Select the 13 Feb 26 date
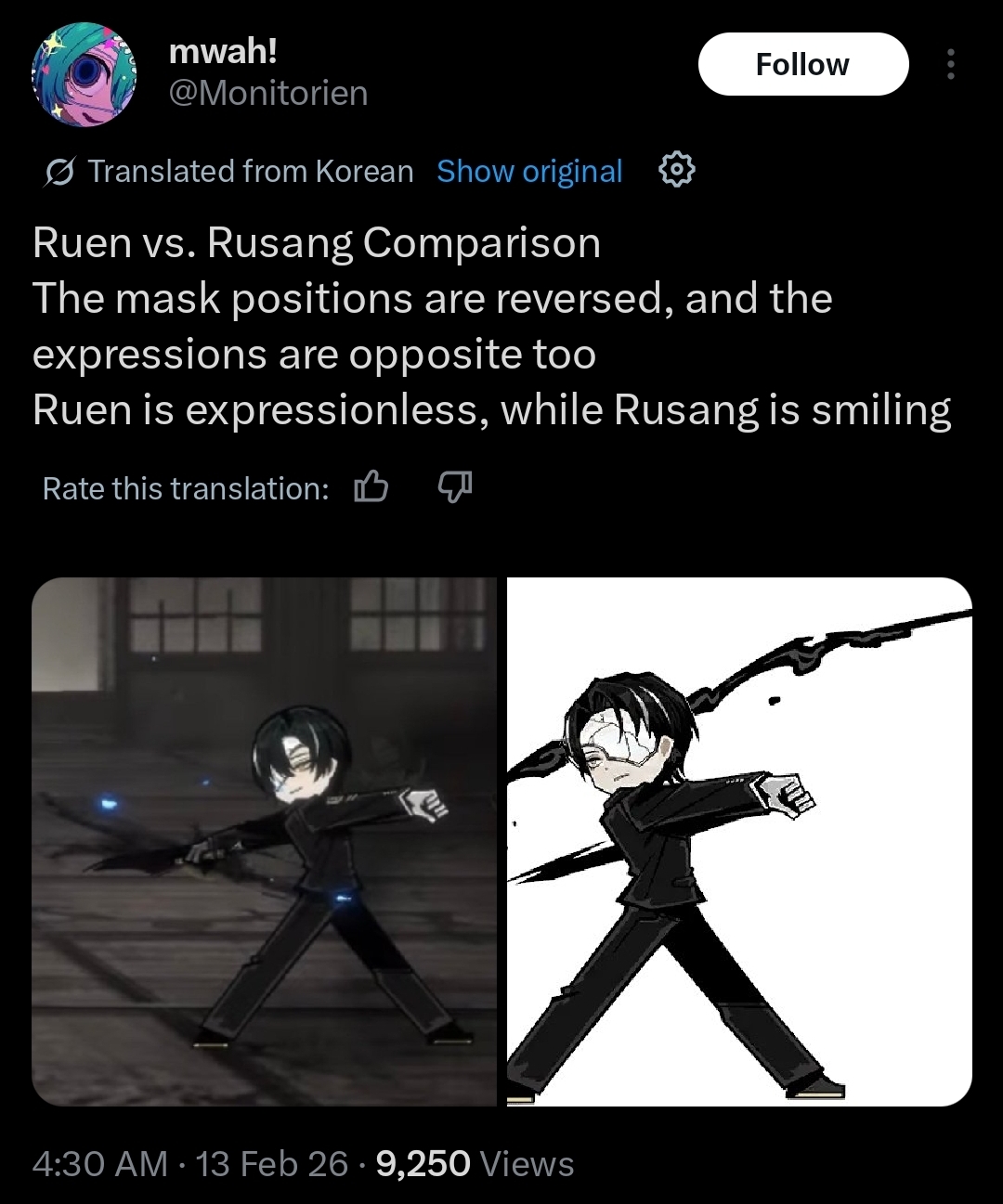Image resolution: width=1003 pixels, height=1204 pixels. (272, 1163)
